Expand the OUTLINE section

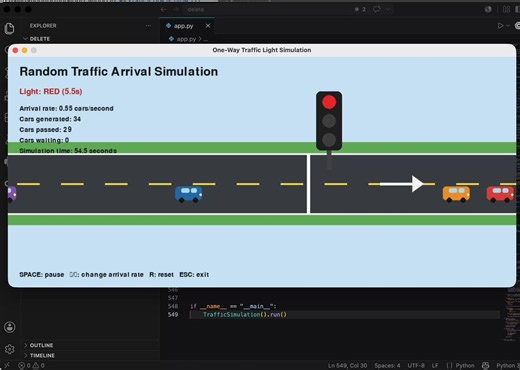click(x=41, y=345)
